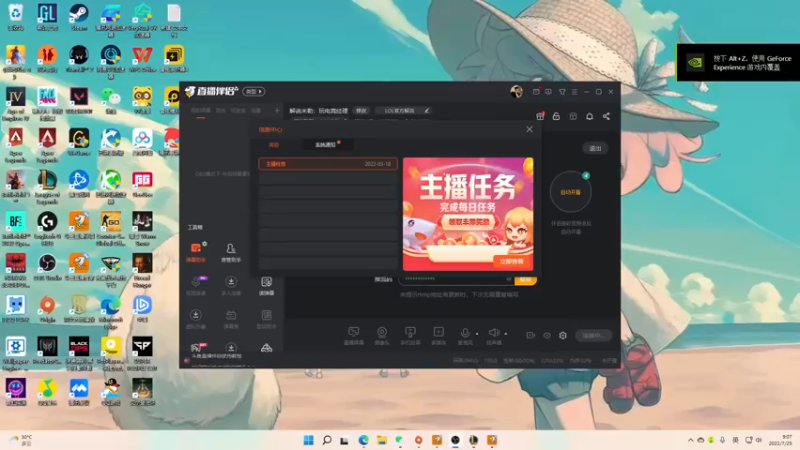Select the first scene tab with orange underline

[x=201, y=111]
